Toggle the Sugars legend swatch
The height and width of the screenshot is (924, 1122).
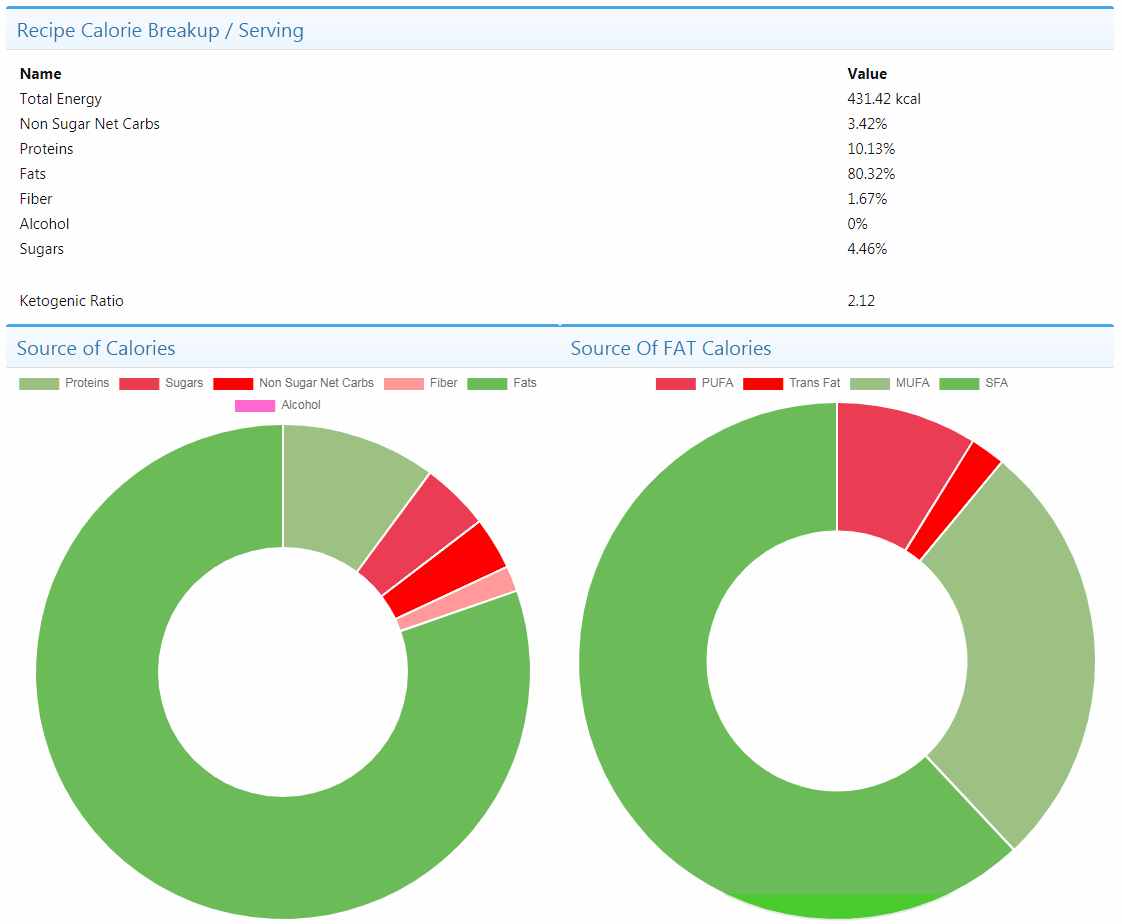[x=139, y=384]
